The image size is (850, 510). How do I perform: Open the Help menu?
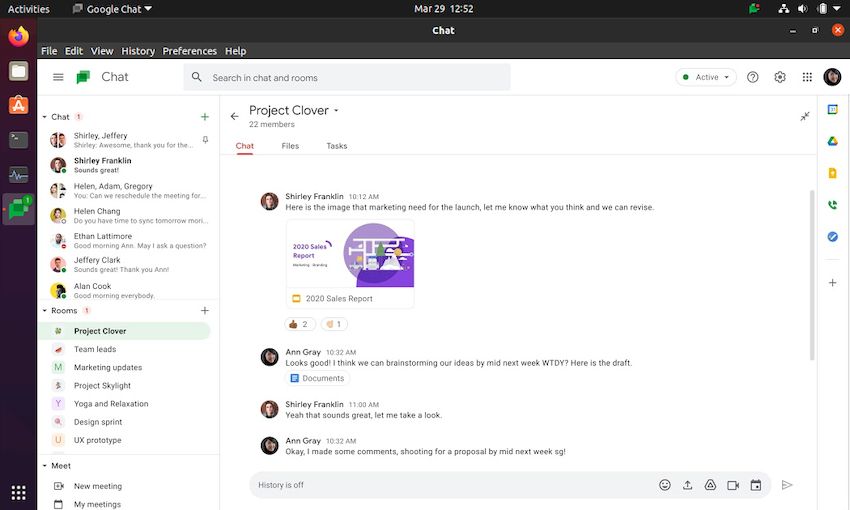coord(235,51)
